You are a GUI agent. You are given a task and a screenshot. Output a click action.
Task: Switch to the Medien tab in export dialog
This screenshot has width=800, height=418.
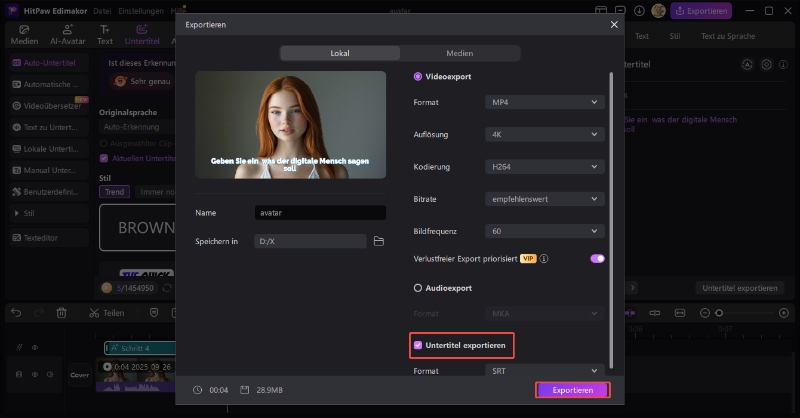(x=459, y=53)
